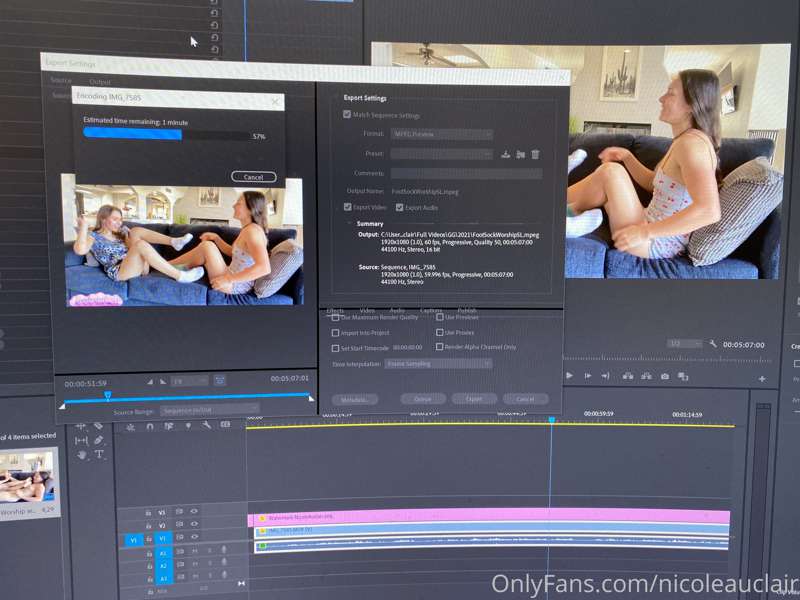Click the Set Out Point icon in export preview

(x=163, y=381)
